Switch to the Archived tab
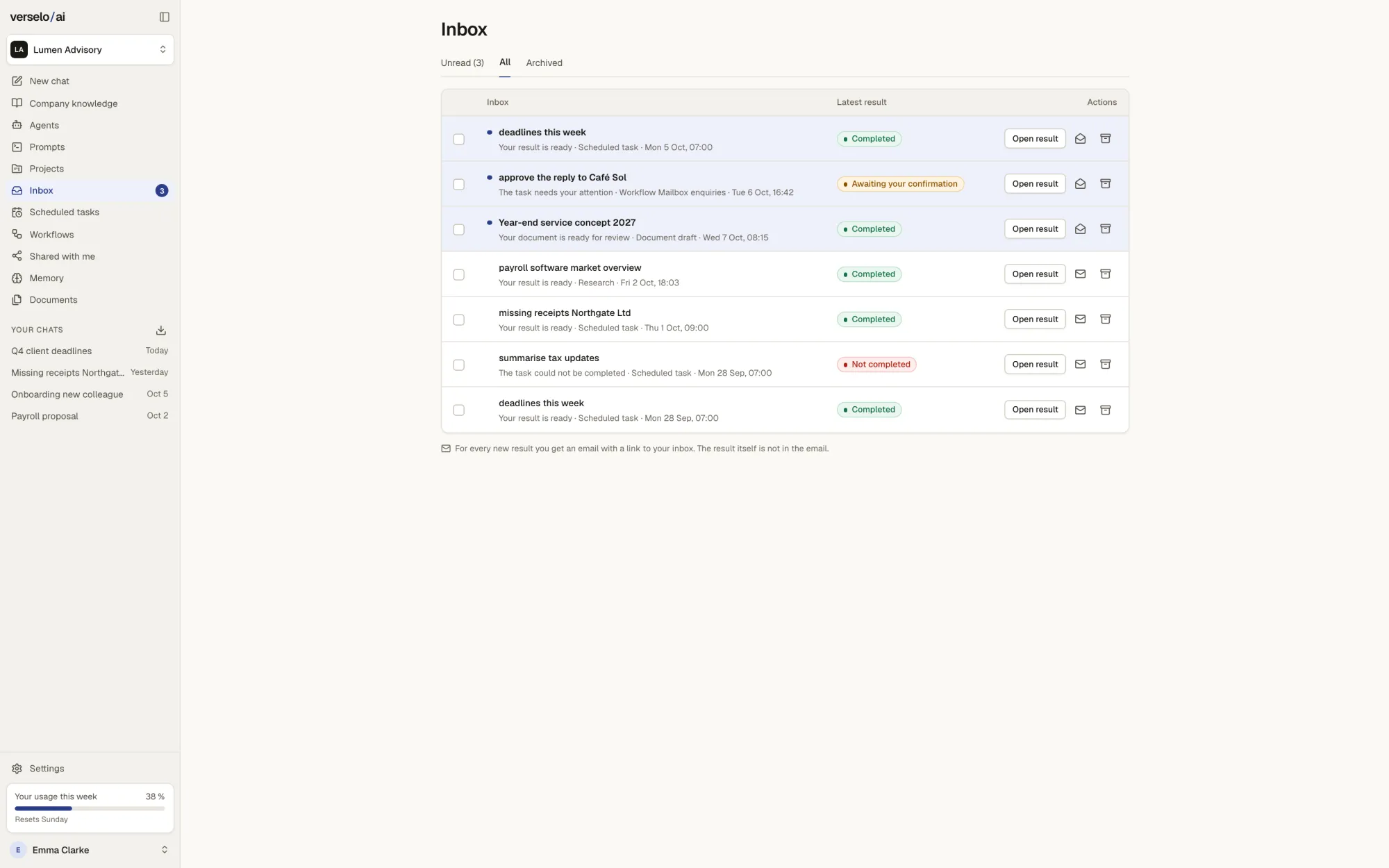1389x868 pixels. [x=544, y=63]
